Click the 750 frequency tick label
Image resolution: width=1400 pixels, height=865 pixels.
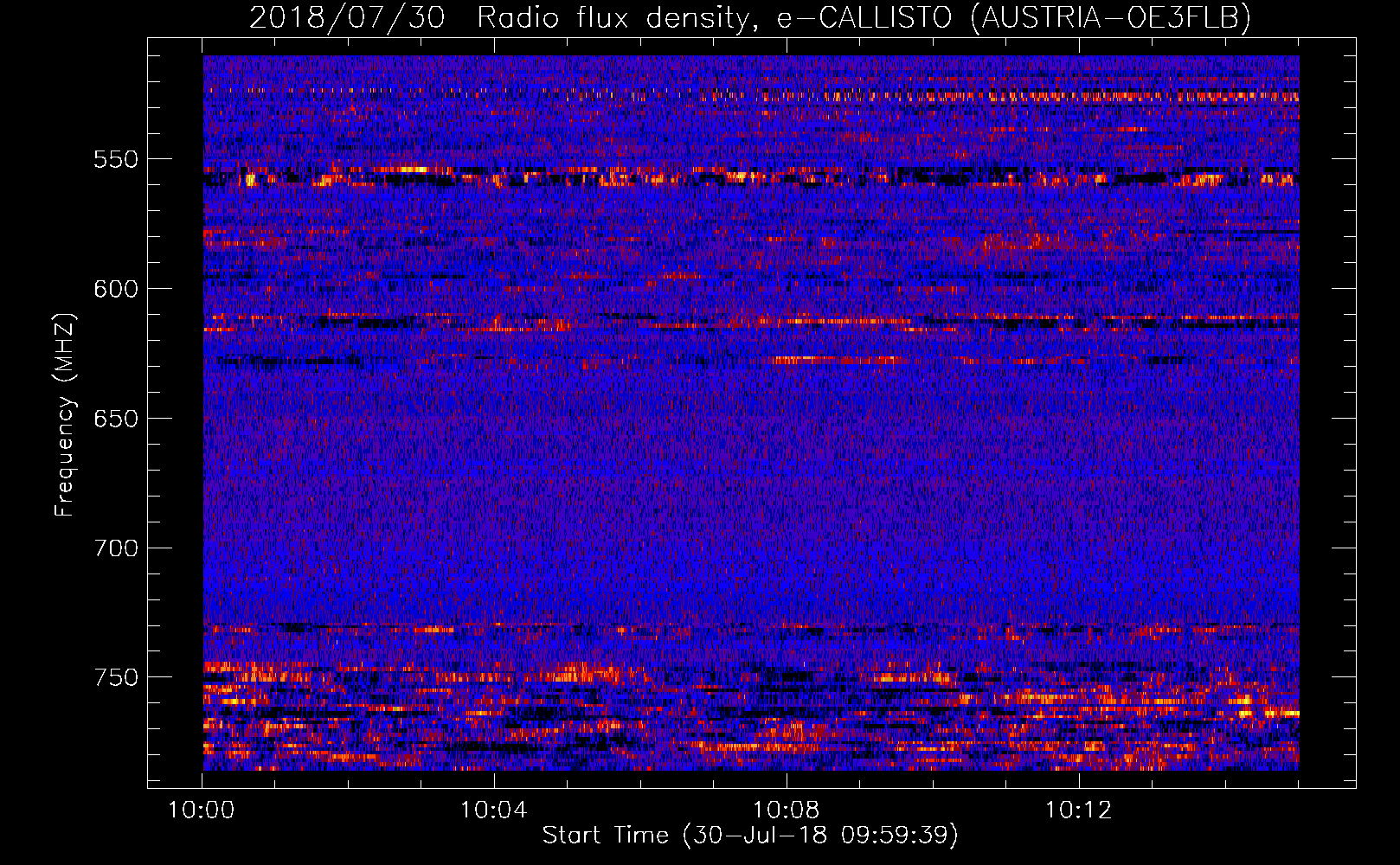click(x=116, y=677)
